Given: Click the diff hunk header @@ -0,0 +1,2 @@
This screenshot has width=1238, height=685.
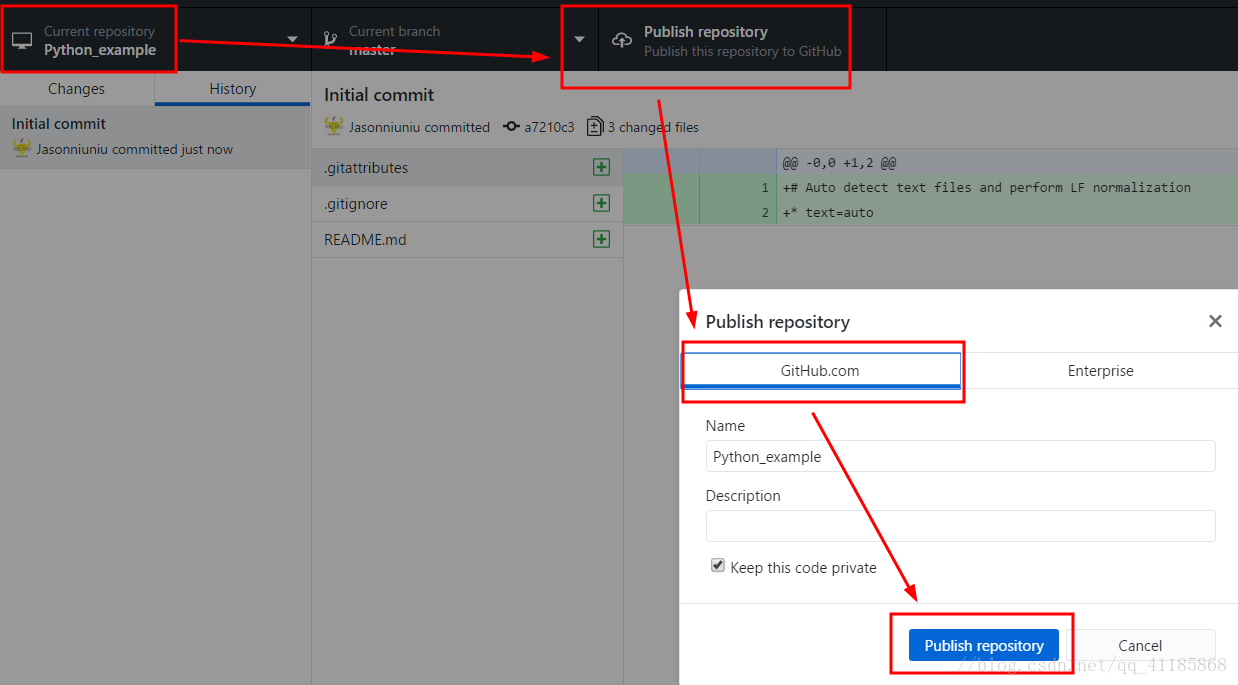Looking at the screenshot, I should tap(839, 162).
